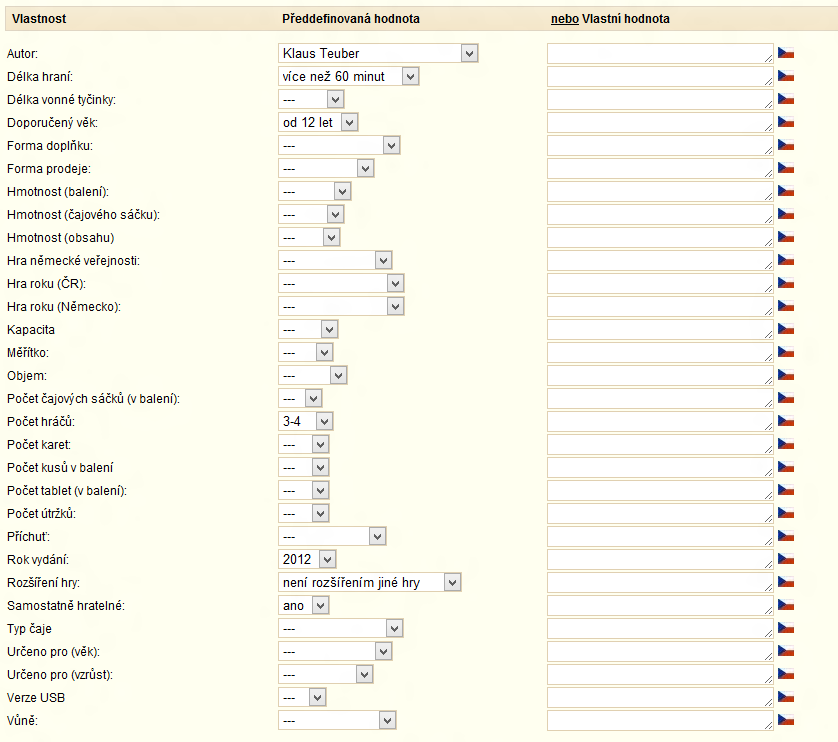The width and height of the screenshot is (838, 742).
Task: Expand the Rozšíření hry dropdown
Action: pos(369,582)
